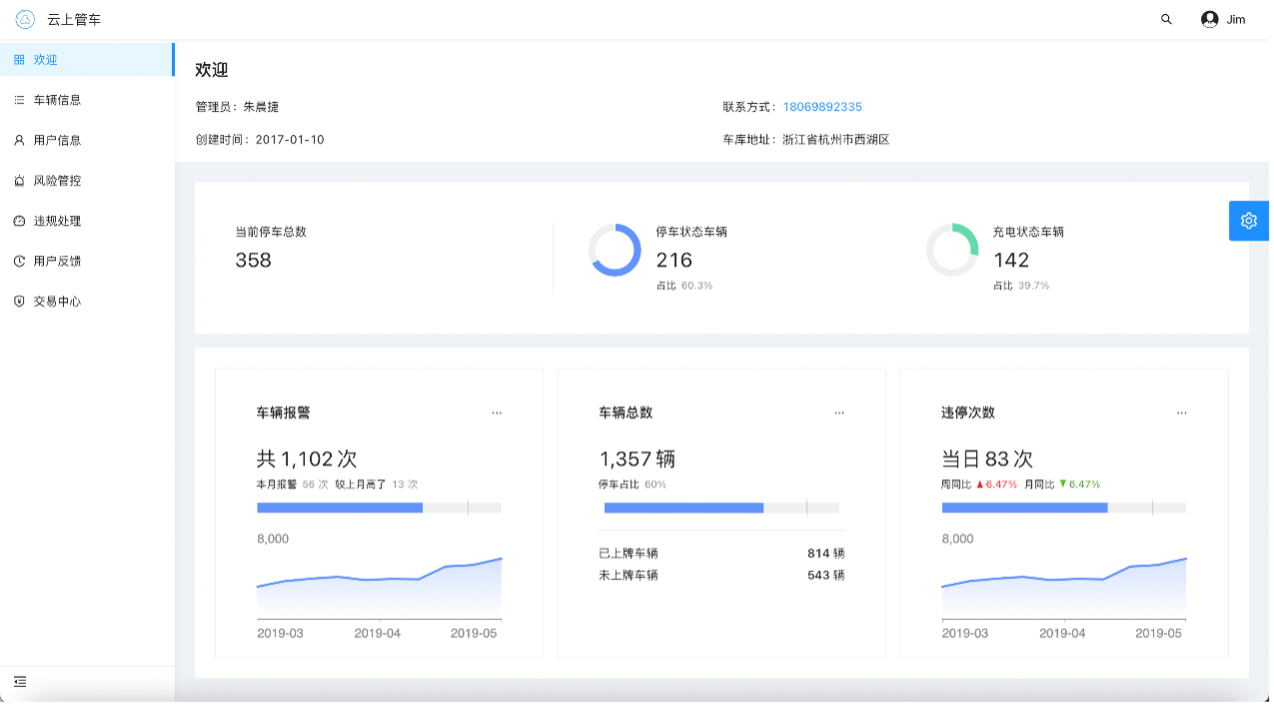Go to 用户信息 menu item
Image resolution: width=1274 pixels, height=705 pixels.
tap(57, 141)
